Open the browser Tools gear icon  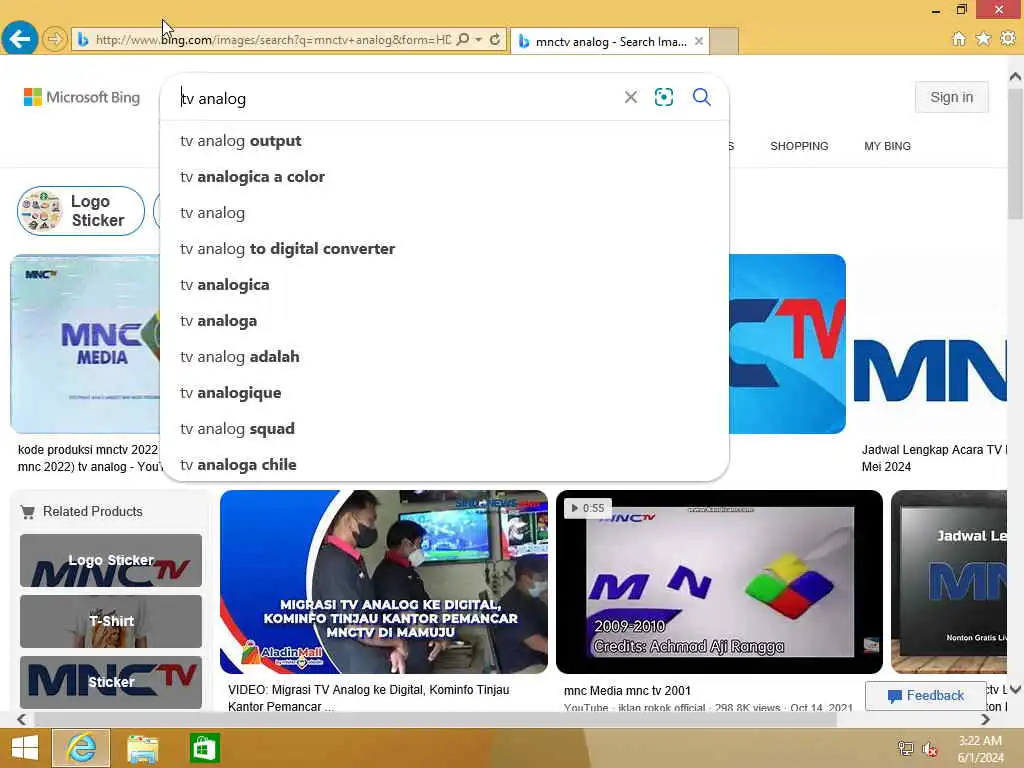pos(1008,39)
